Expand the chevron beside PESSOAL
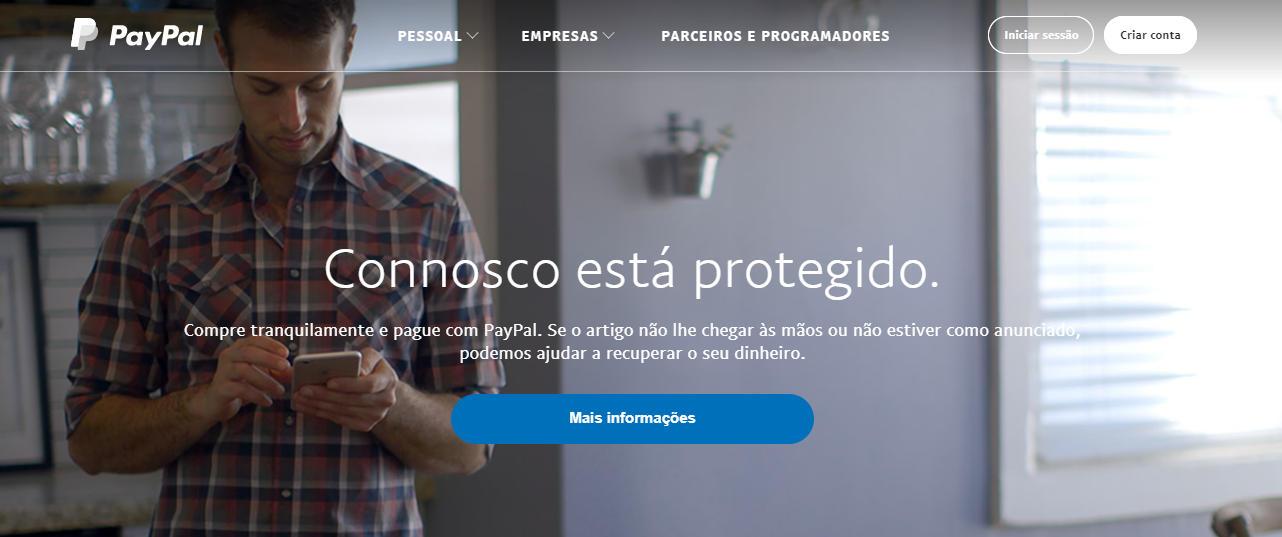Image resolution: width=1282 pixels, height=537 pixels. (472, 36)
